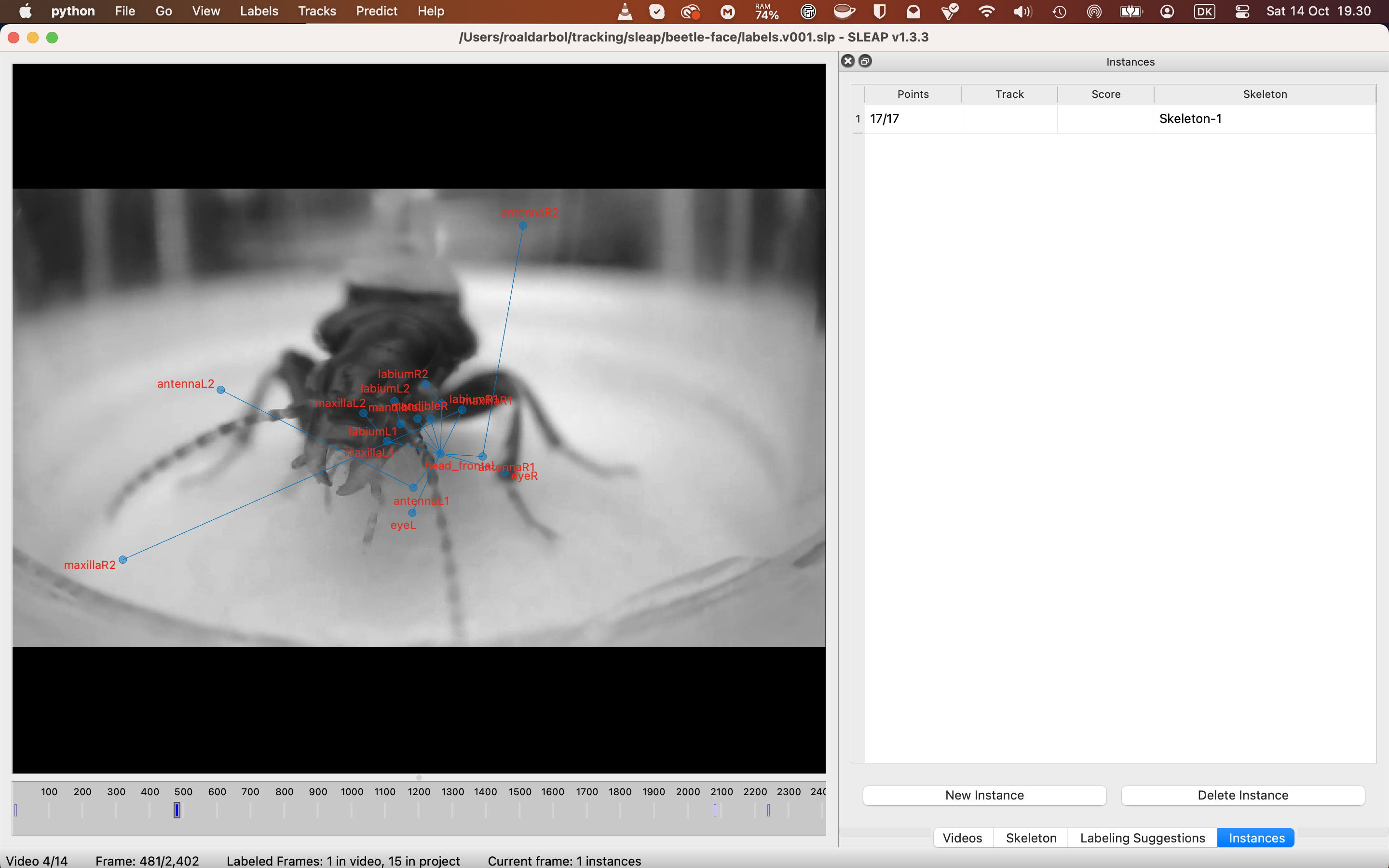Open the python application menu
1389x868 pixels.
[73, 11]
